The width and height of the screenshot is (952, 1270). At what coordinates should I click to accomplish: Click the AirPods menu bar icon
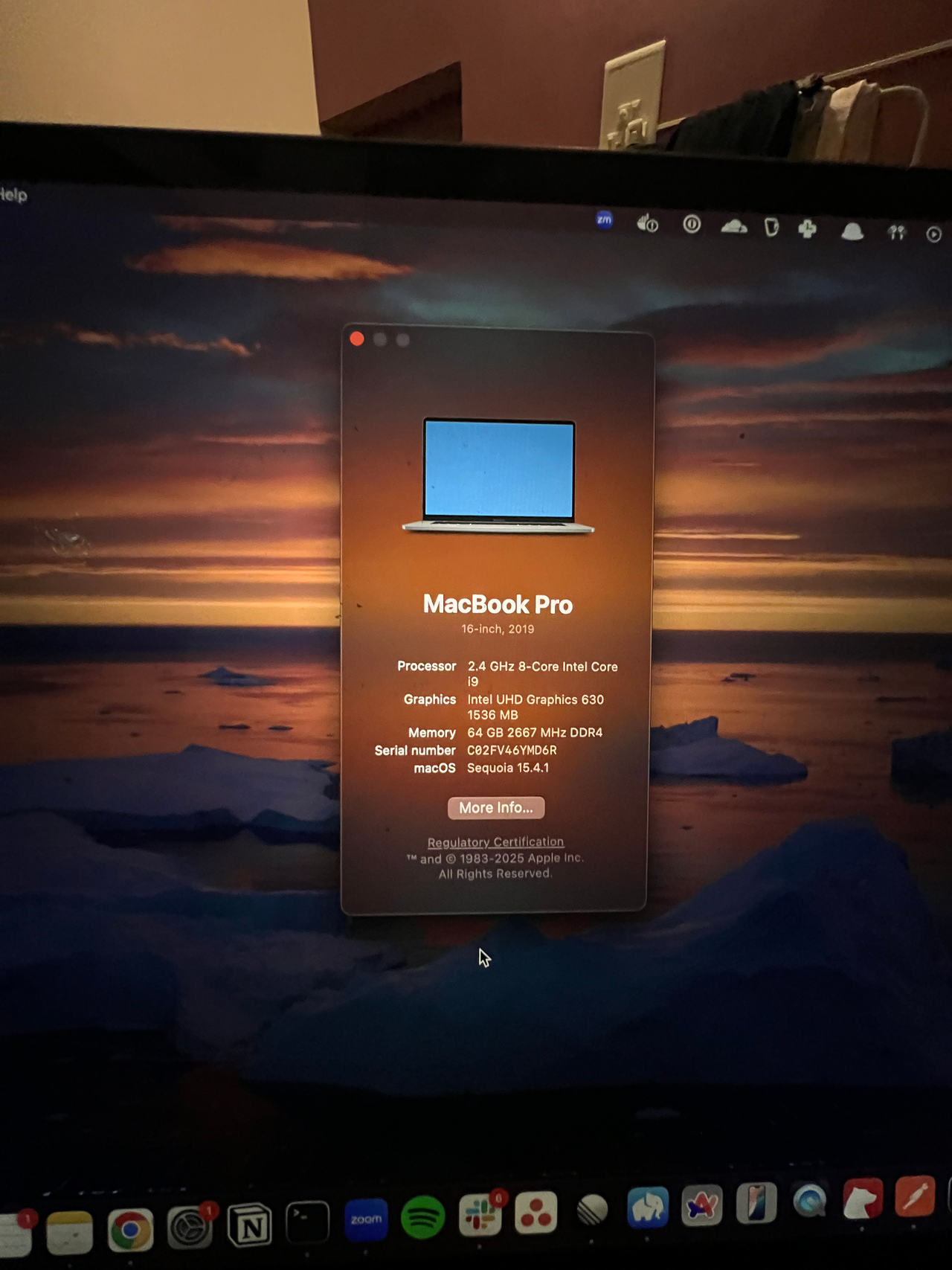pyautogui.click(x=897, y=233)
